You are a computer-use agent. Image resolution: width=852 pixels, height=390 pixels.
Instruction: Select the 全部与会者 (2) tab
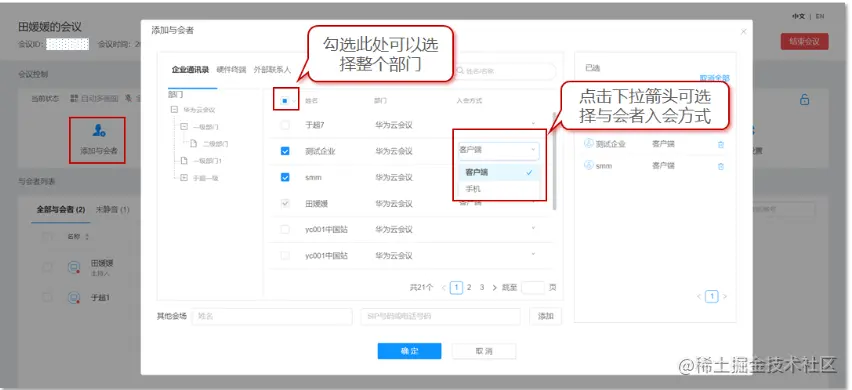[60, 210]
